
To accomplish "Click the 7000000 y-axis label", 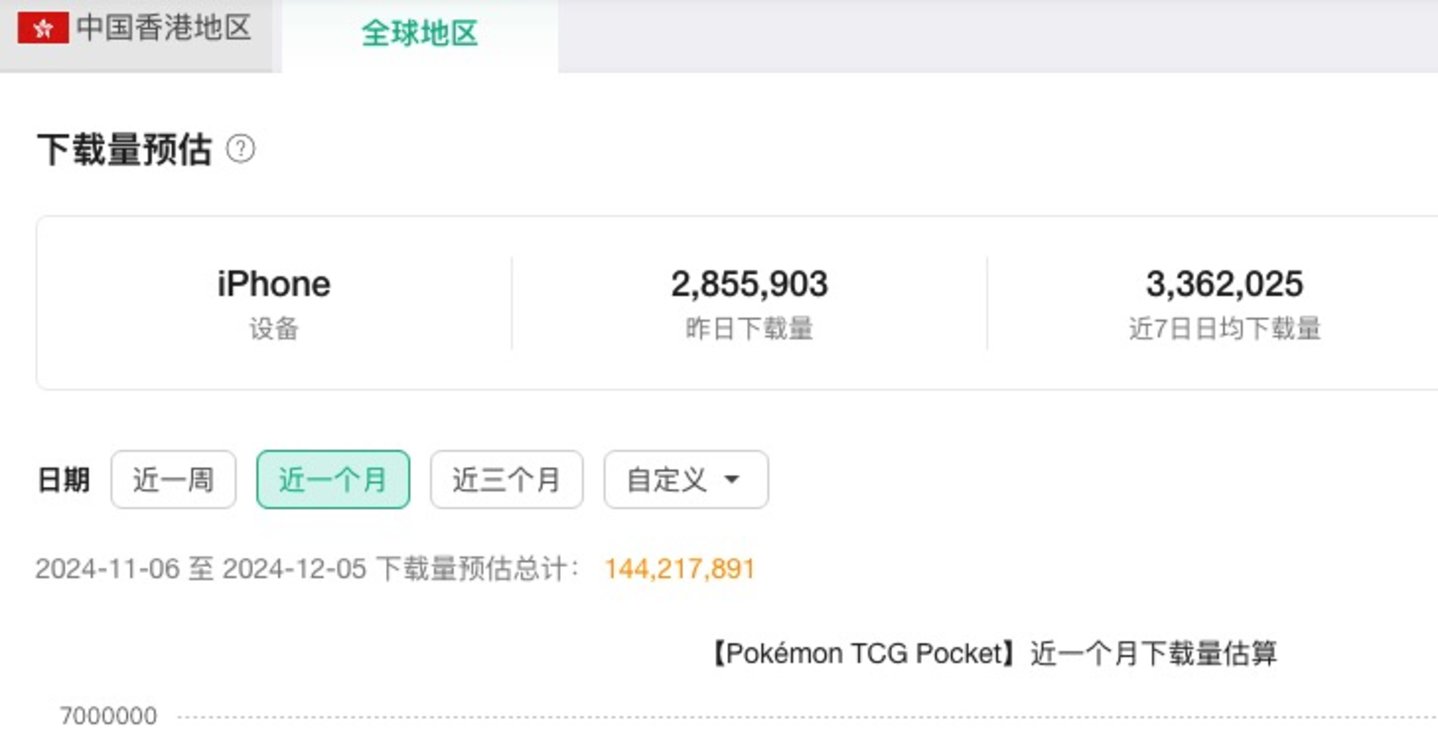I will [x=108, y=716].
